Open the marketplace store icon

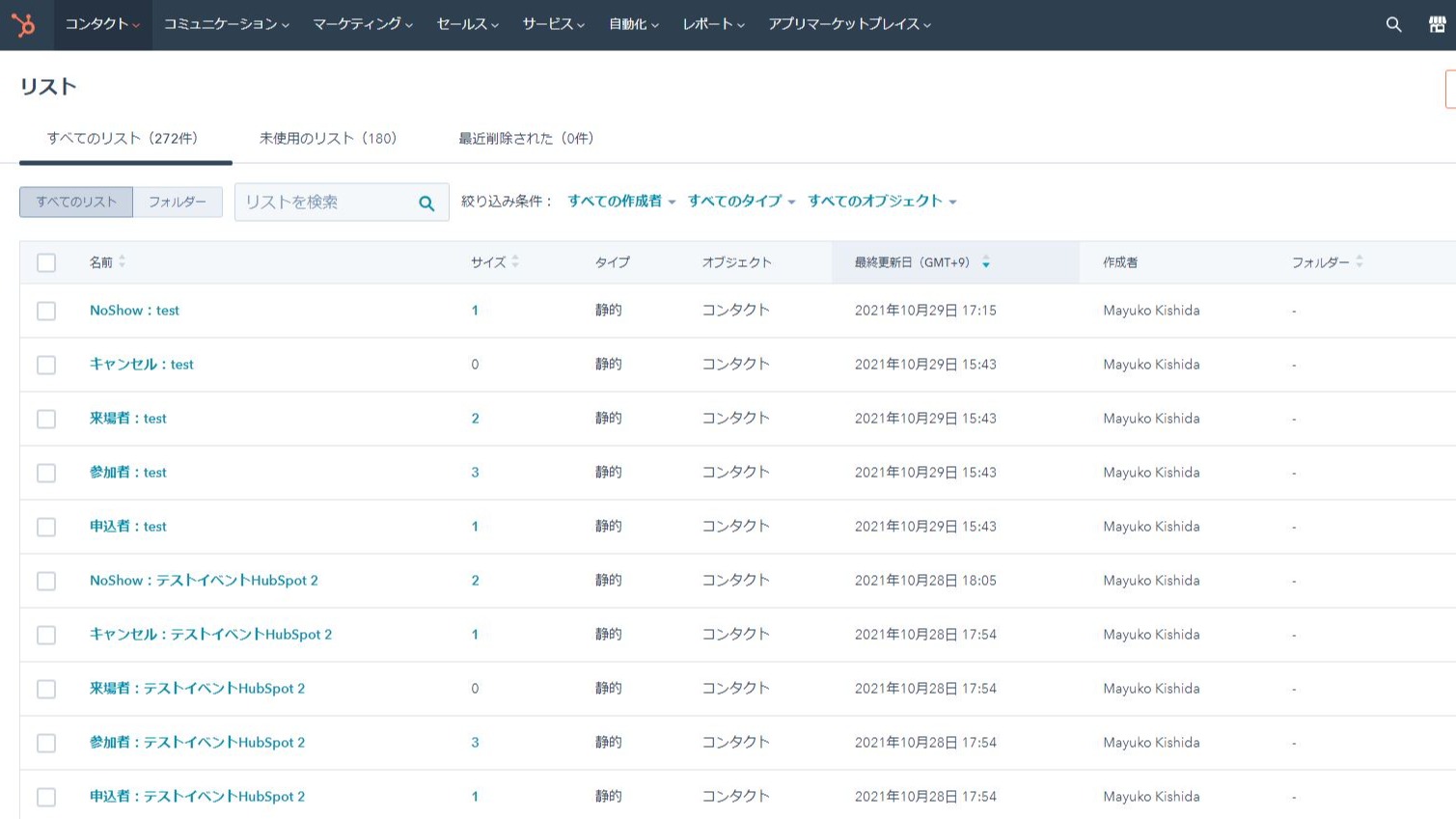click(x=1437, y=24)
